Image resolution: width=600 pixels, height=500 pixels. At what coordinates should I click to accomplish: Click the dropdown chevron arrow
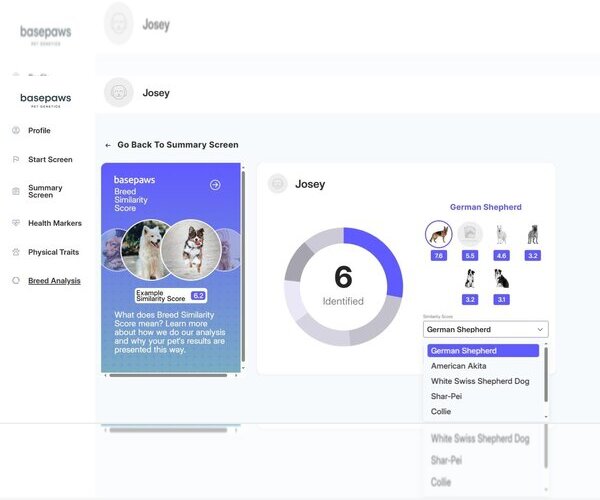pyautogui.click(x=540, y=329)
